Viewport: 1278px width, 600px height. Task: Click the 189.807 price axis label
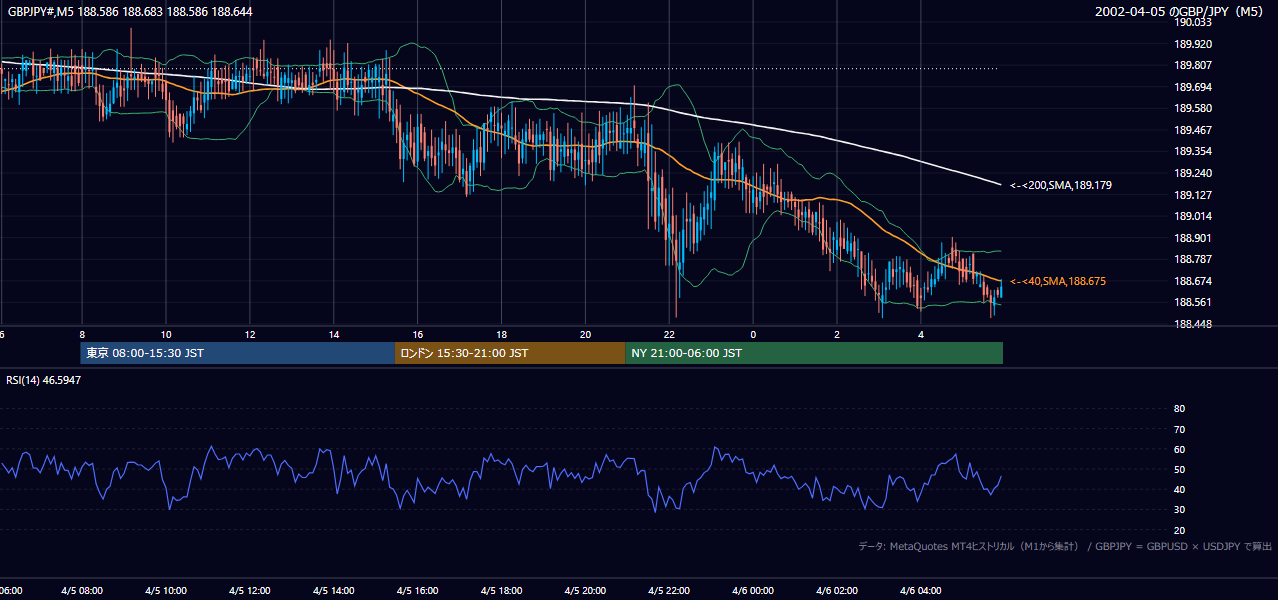(x=1192, y=66)
